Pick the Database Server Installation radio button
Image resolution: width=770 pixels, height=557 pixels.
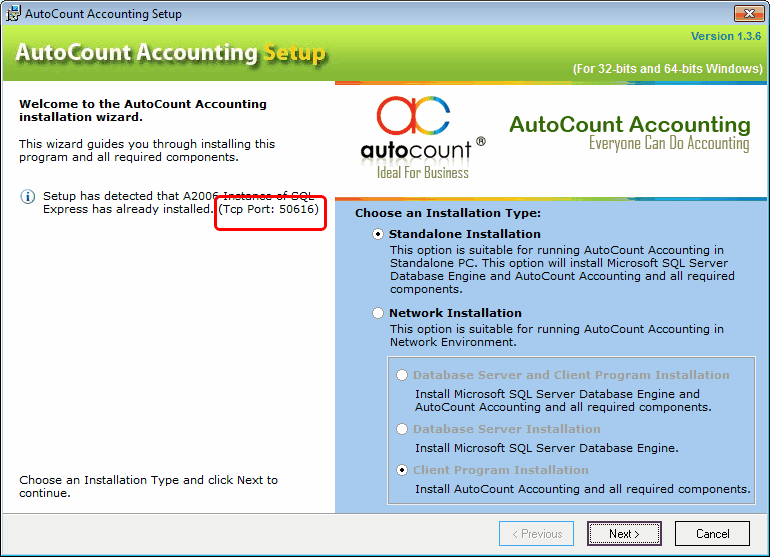[x=402, y=429]
